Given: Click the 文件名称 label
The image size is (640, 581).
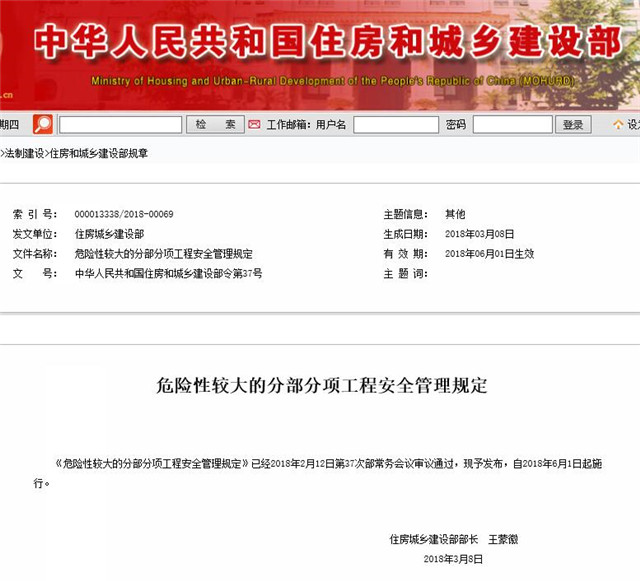Looking at the screenshot, I should [x=35, y=254].
